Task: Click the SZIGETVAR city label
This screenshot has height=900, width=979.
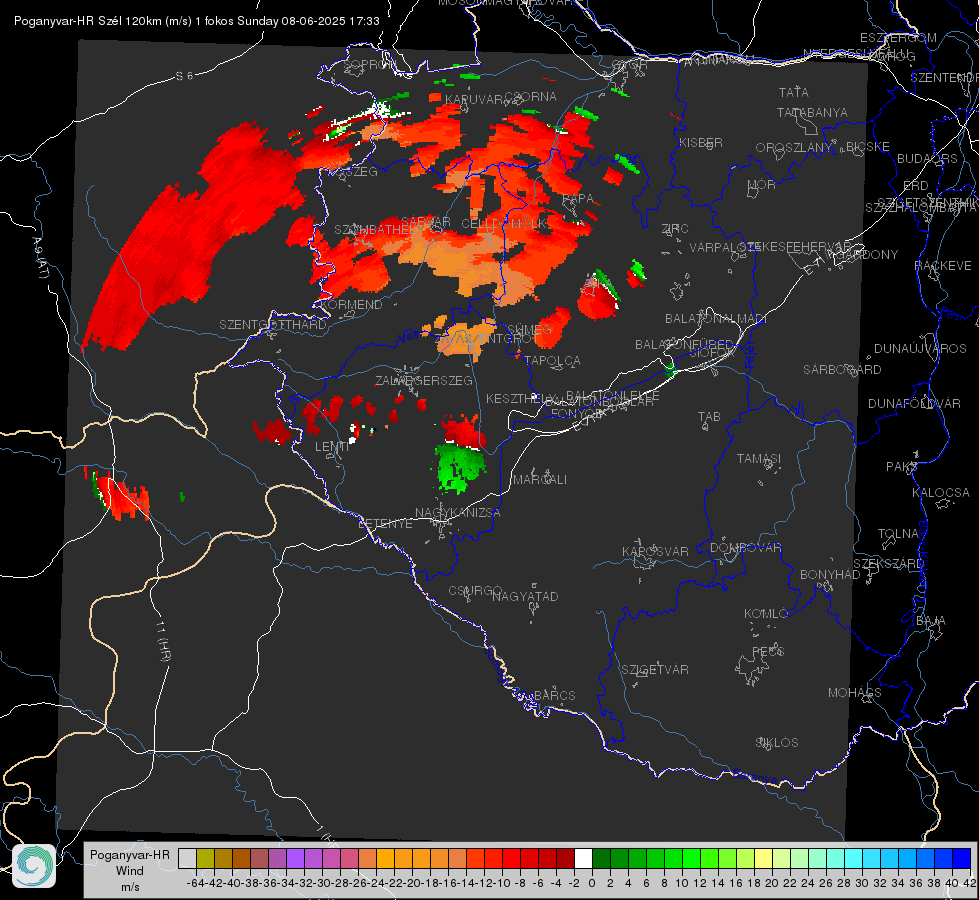Action: click(655, 670)
